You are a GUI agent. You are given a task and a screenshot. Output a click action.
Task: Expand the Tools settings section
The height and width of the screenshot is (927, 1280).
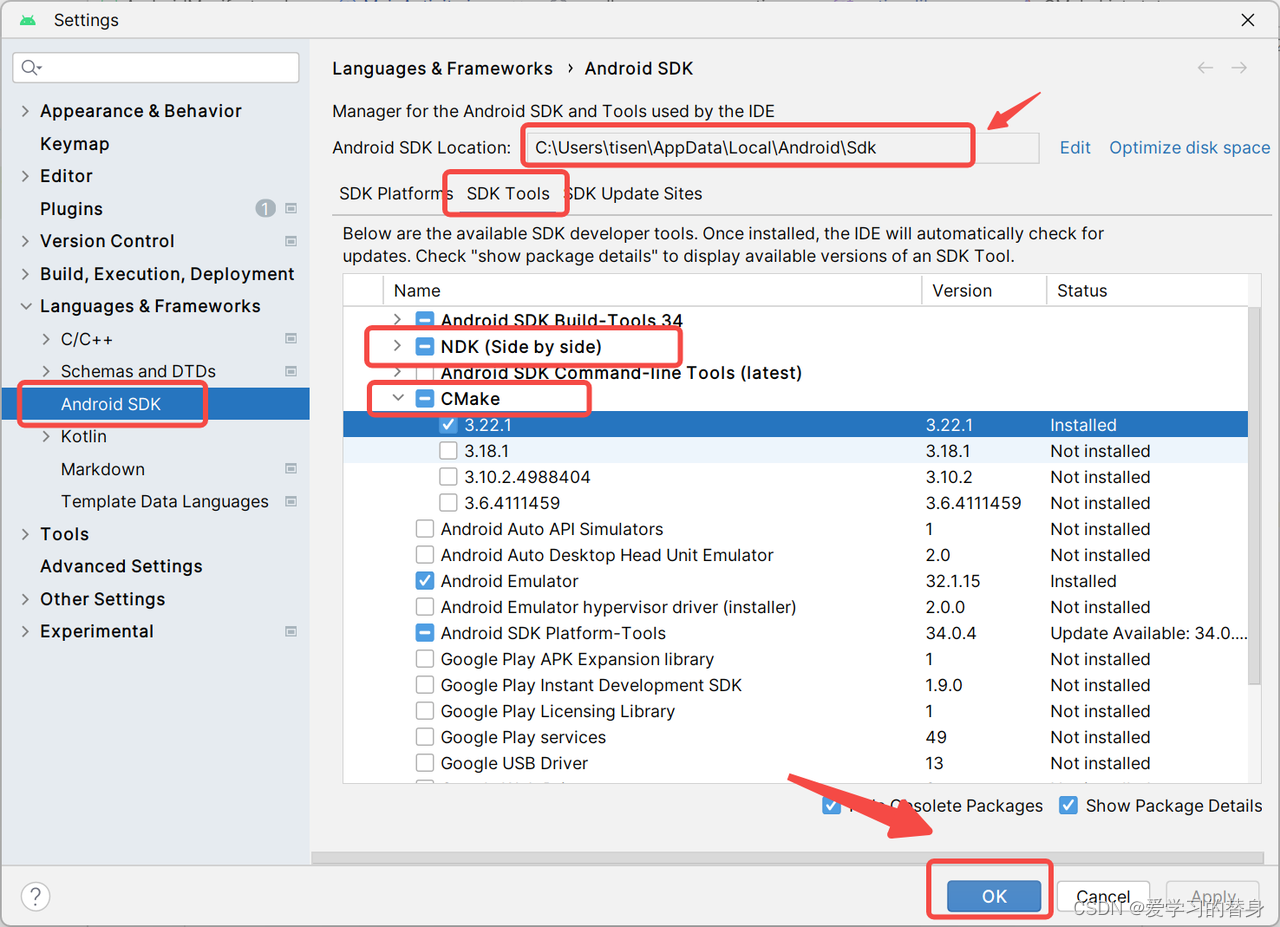pyautogui.click(x=25, y=534)
